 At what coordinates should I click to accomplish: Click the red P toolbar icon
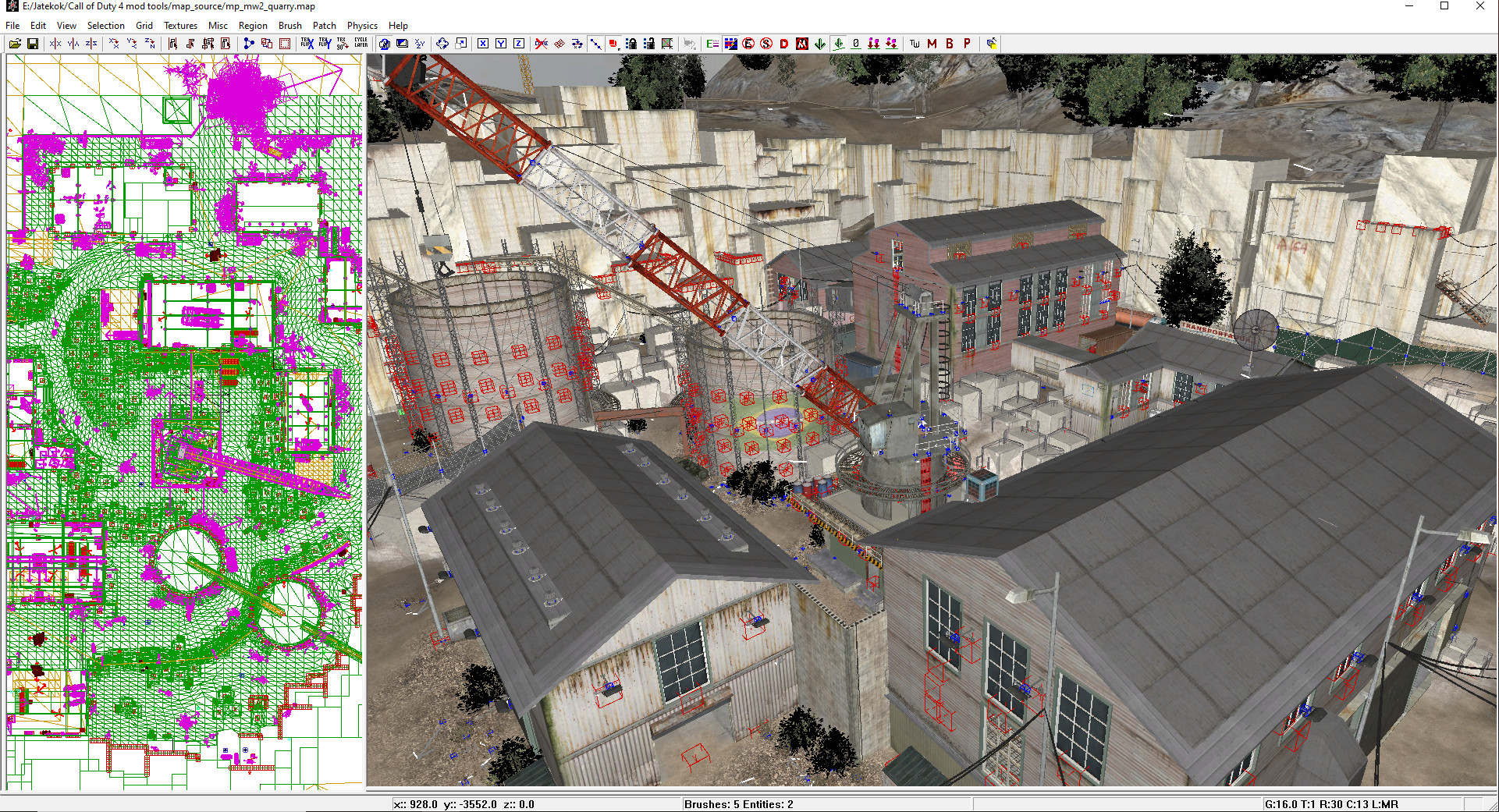[x=968, y=44]
